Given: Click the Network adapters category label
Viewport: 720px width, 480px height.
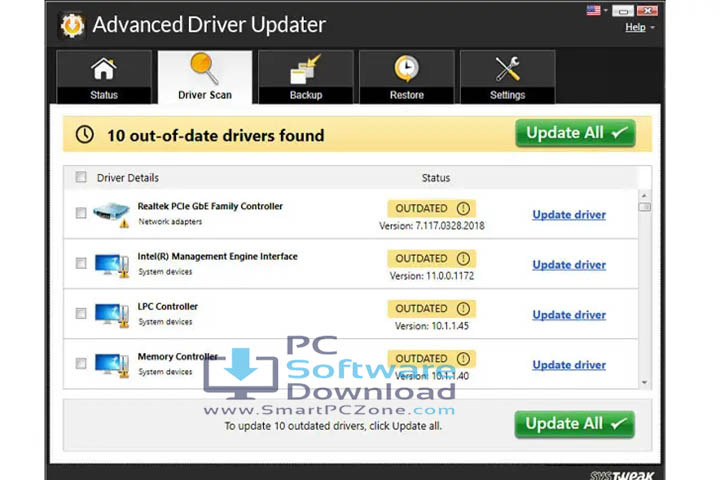Looking at the screenshot, I should click(x=170, y=221).
